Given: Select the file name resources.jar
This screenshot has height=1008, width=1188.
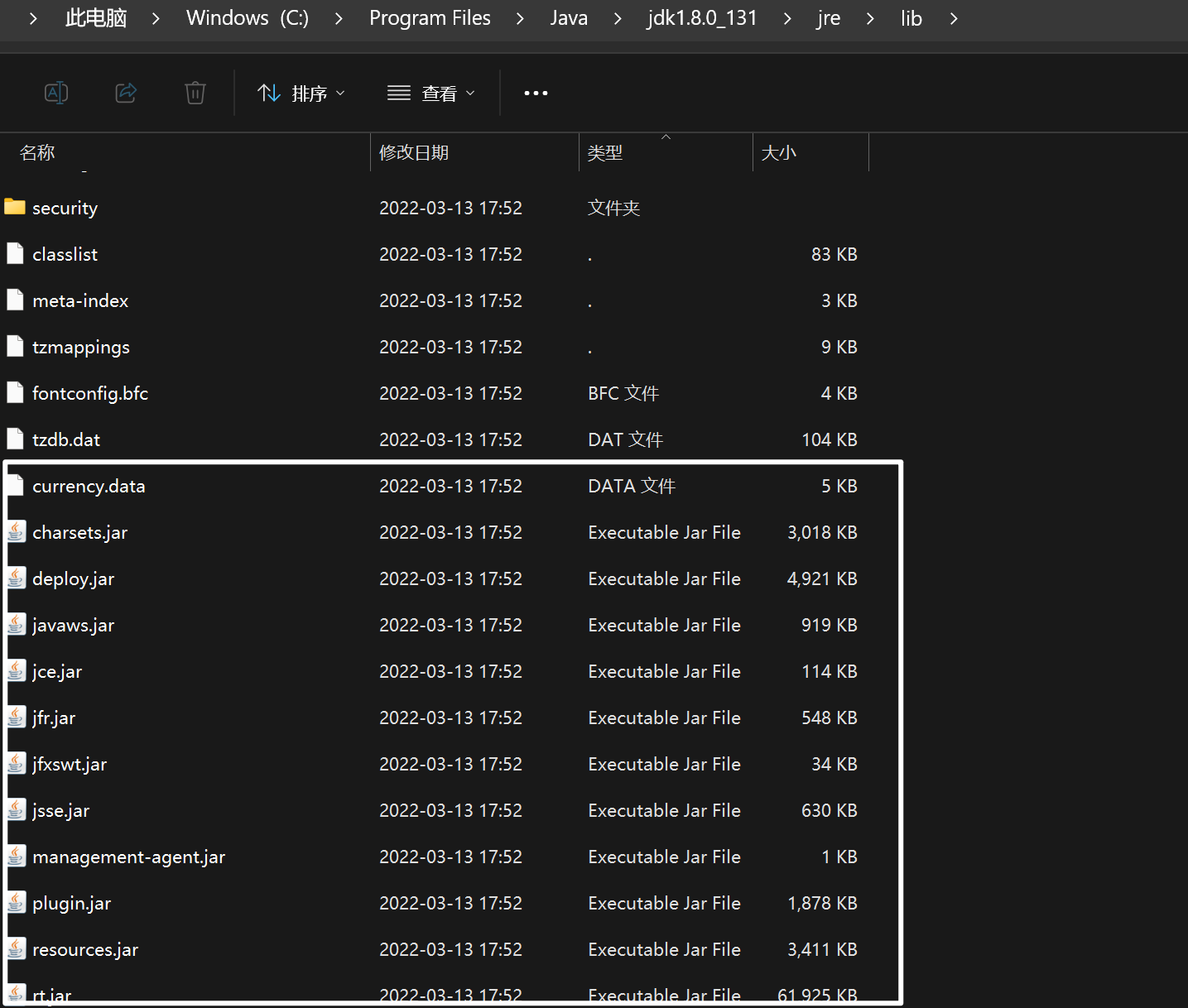Looking at the screenshot, I should (85, 949).
